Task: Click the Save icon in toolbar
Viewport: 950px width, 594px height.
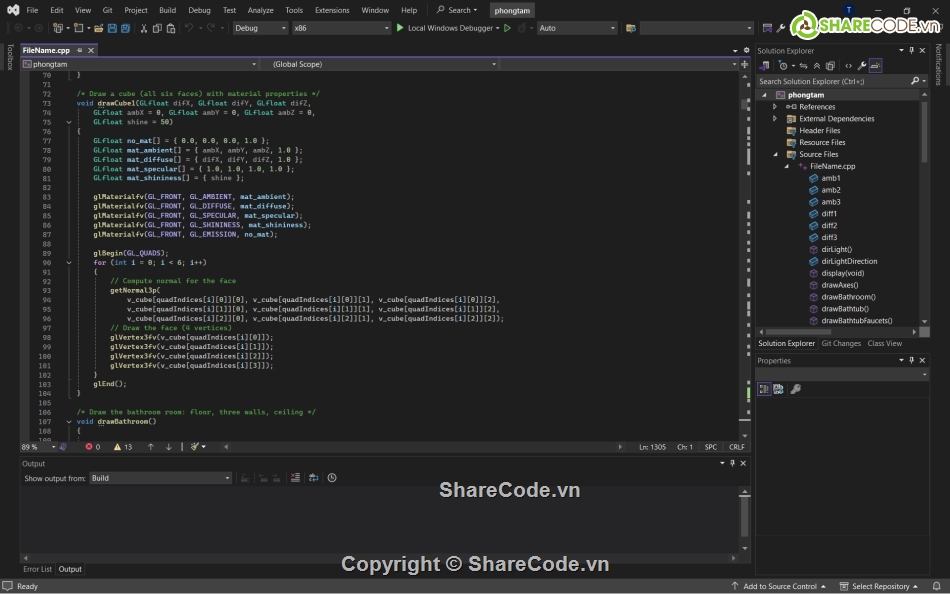Action: pyautogui.click(x=112, y=28)
